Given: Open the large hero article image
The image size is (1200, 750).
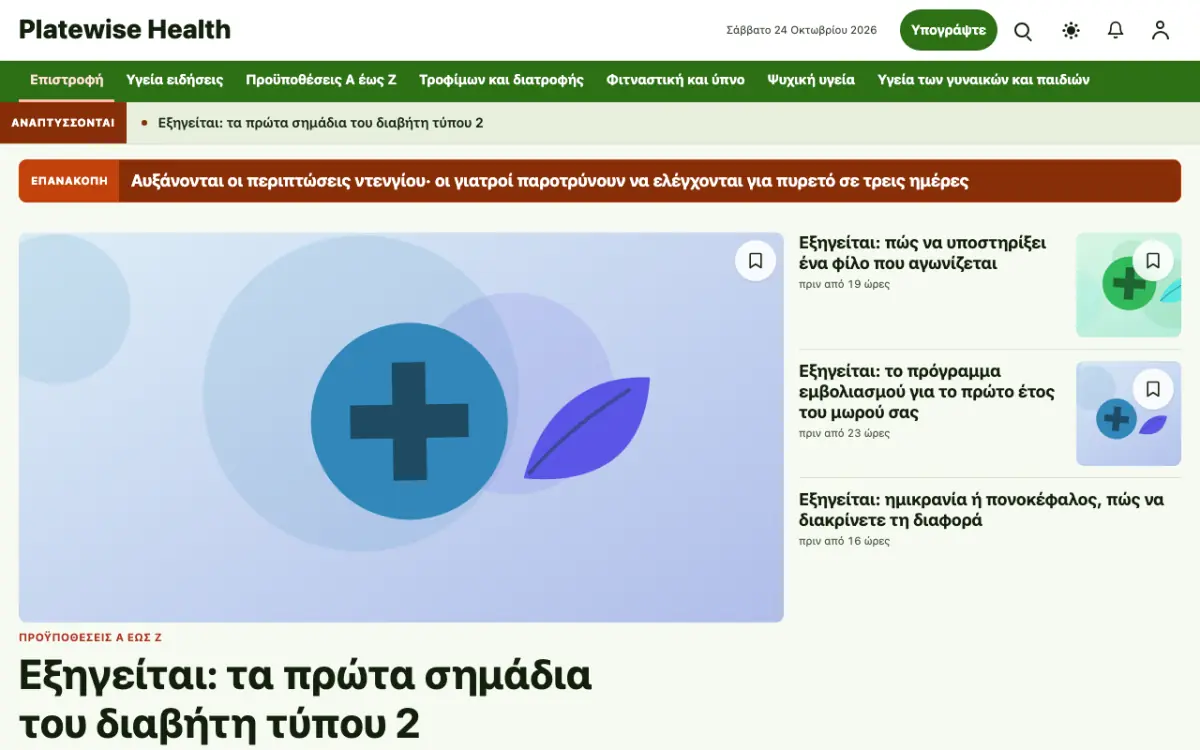Looking at the screenshot, I should pos(401,427).
